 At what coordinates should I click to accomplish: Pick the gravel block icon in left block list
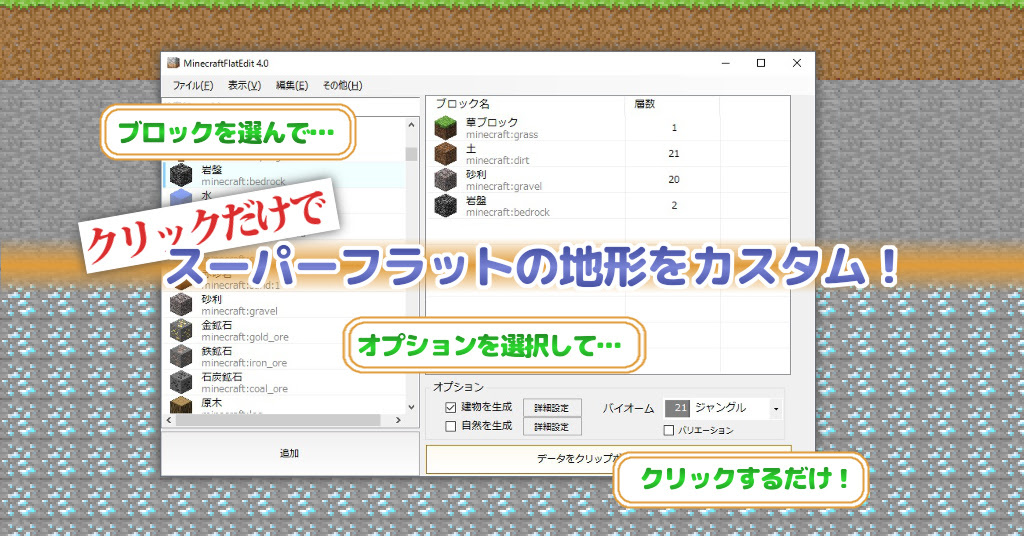pos(181,304)
